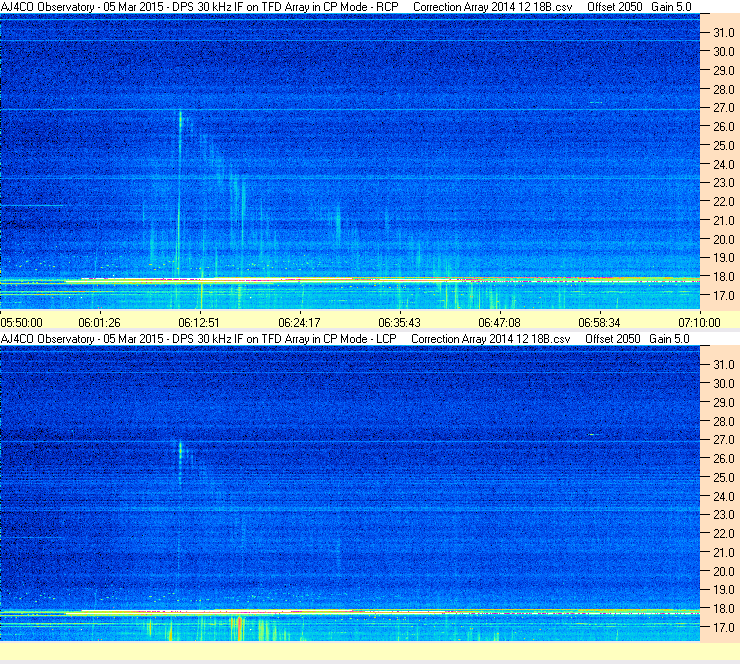The height and width of the screenshot is (664, 740).
Task: Click the 22.0 frequency label on LCP chart
Action: [723, 533]
